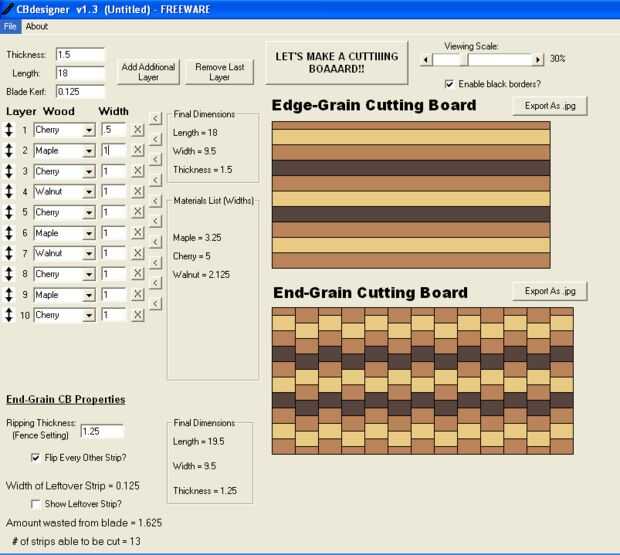
Task: Click the move arrows for layer 2
Action: coord(9,151)
